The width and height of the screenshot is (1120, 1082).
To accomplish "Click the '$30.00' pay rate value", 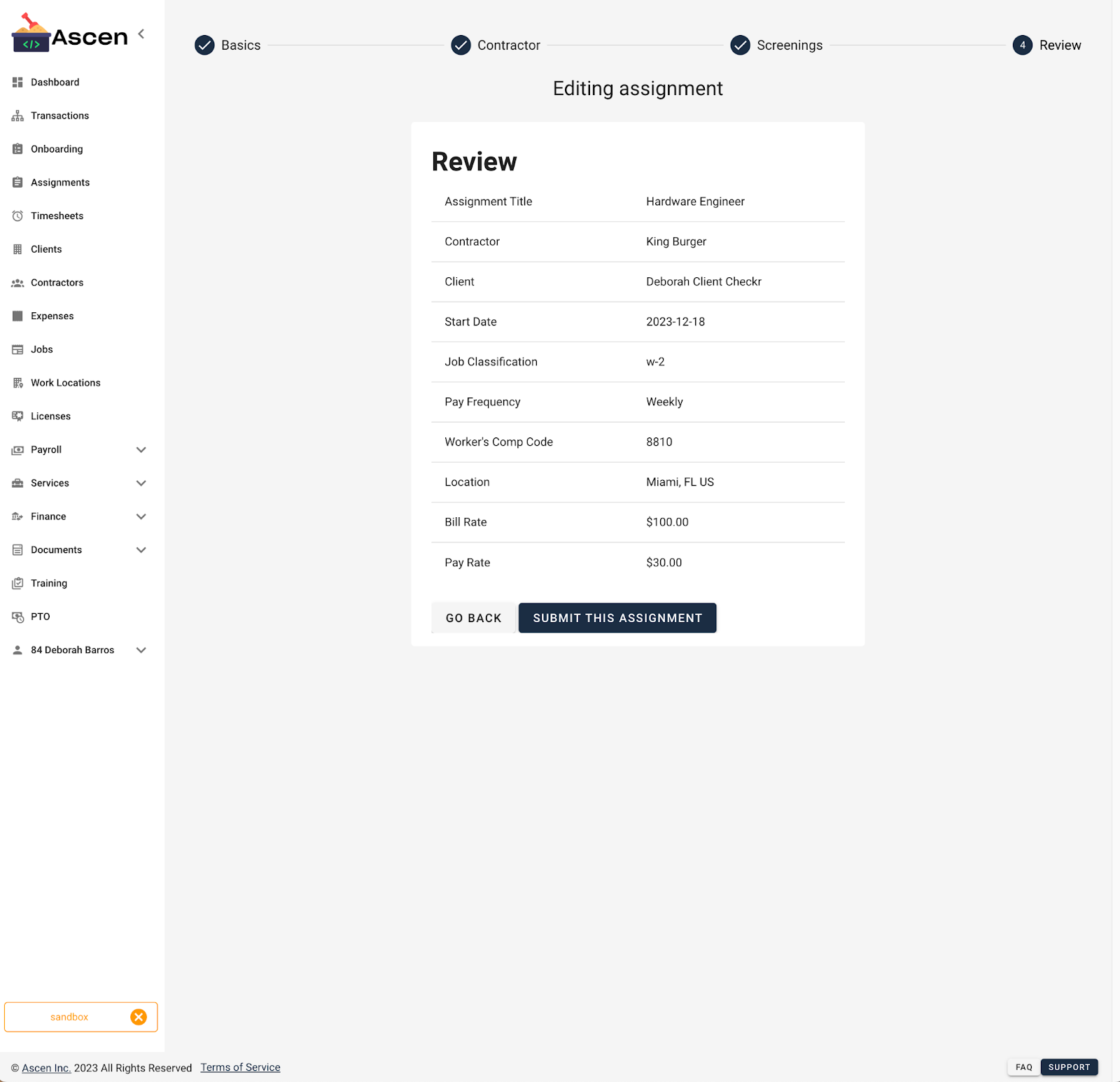I will coord(664,563).
